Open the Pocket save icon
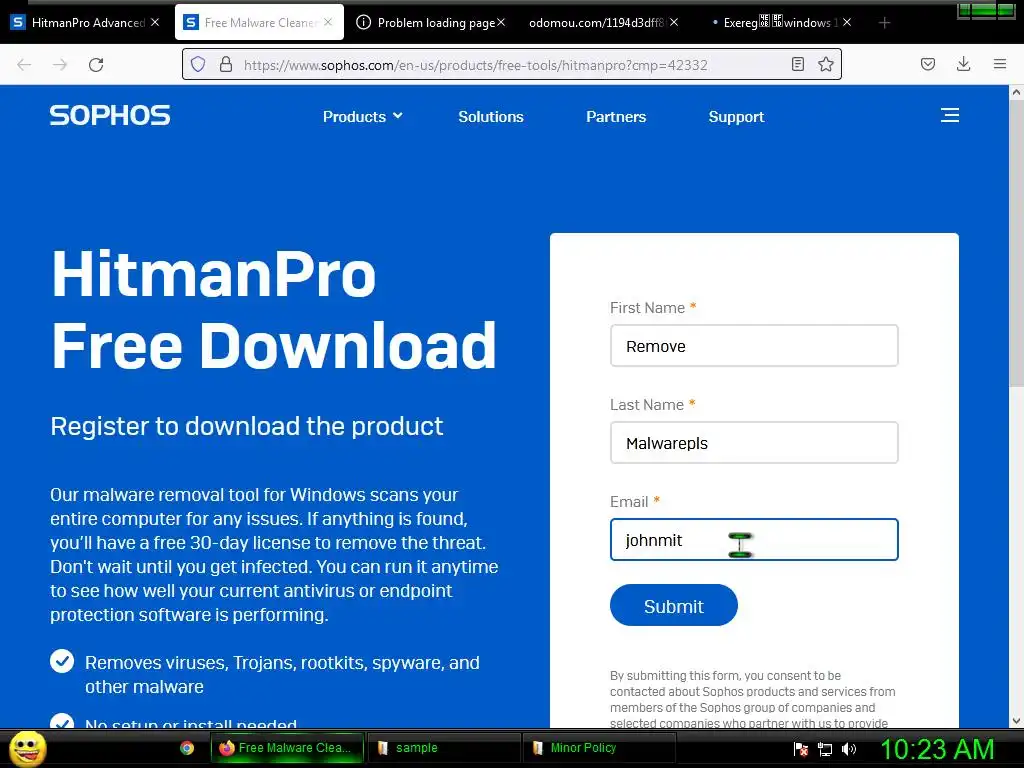This screenshot has height=768, width=1024. [927, 64]
